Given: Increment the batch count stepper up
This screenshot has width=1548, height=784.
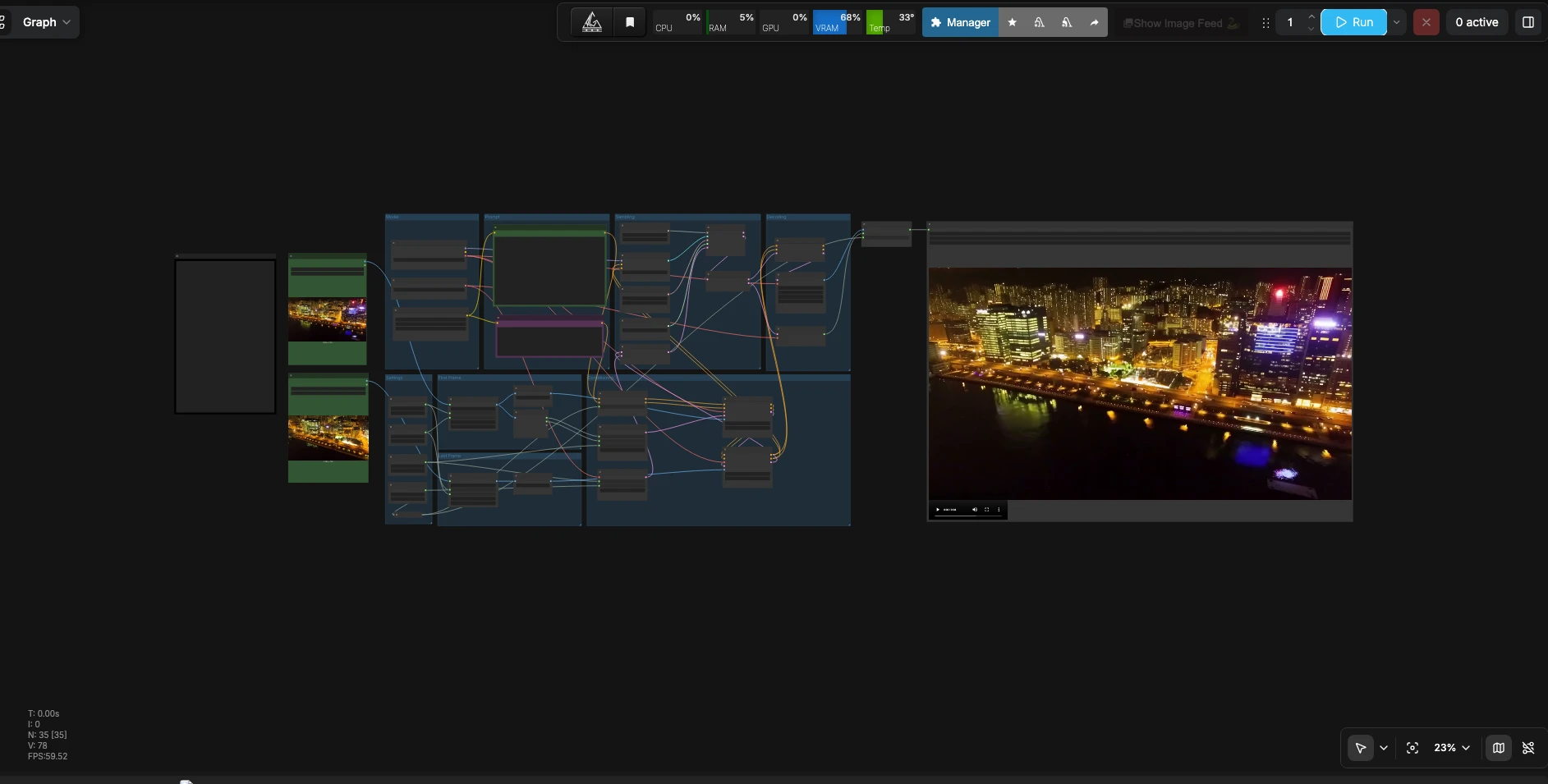Looking at the screenshot, I should 1311,16.
